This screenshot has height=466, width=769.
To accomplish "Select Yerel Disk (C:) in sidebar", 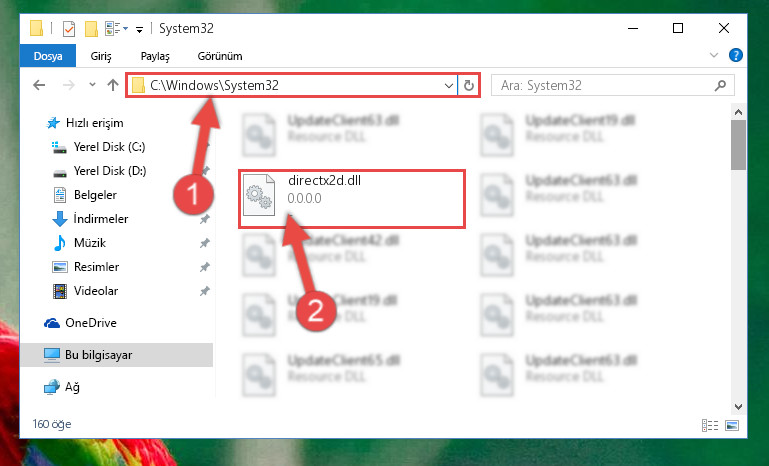I will pyautogui.click(x=109, y=147).
